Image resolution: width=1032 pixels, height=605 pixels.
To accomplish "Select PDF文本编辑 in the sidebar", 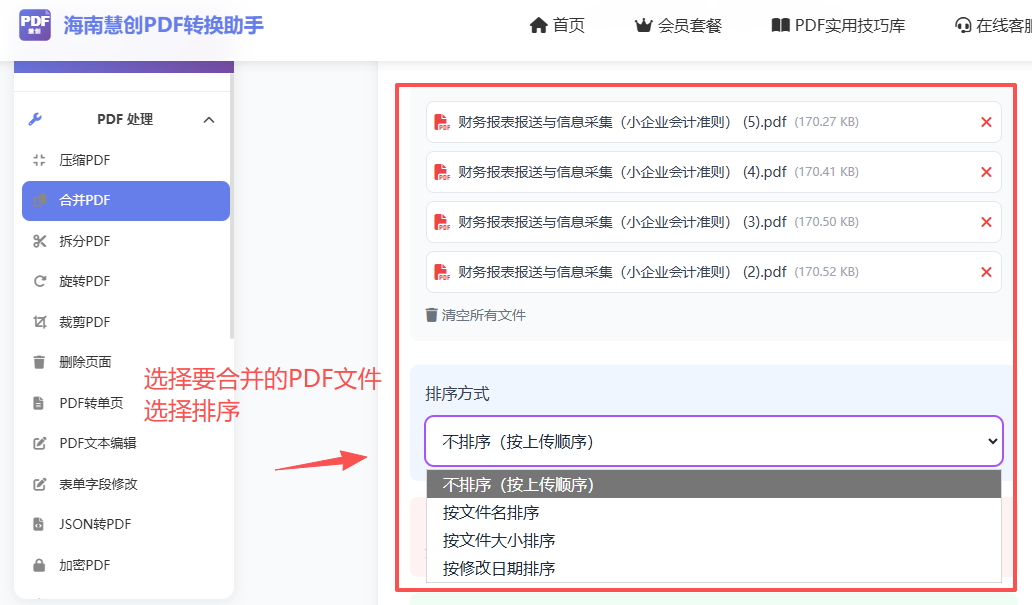I will [126, 443].
